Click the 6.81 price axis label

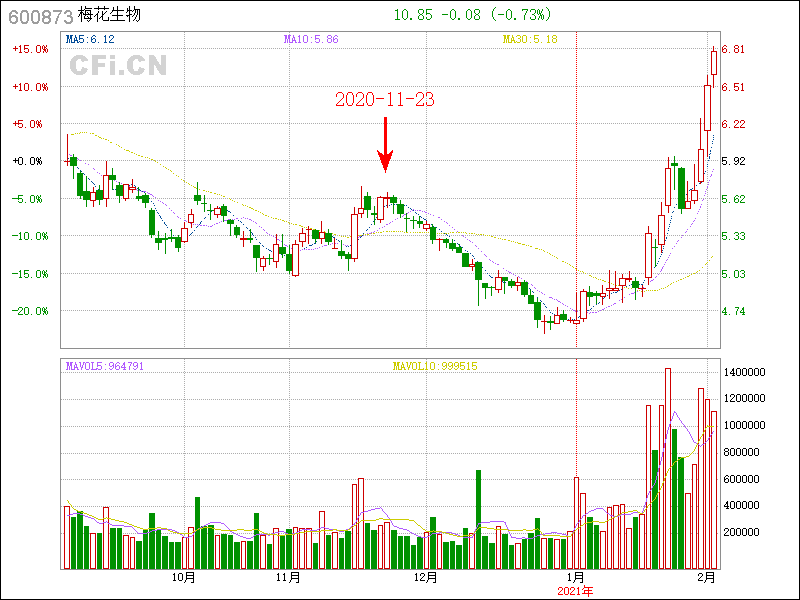coord(733,49)
